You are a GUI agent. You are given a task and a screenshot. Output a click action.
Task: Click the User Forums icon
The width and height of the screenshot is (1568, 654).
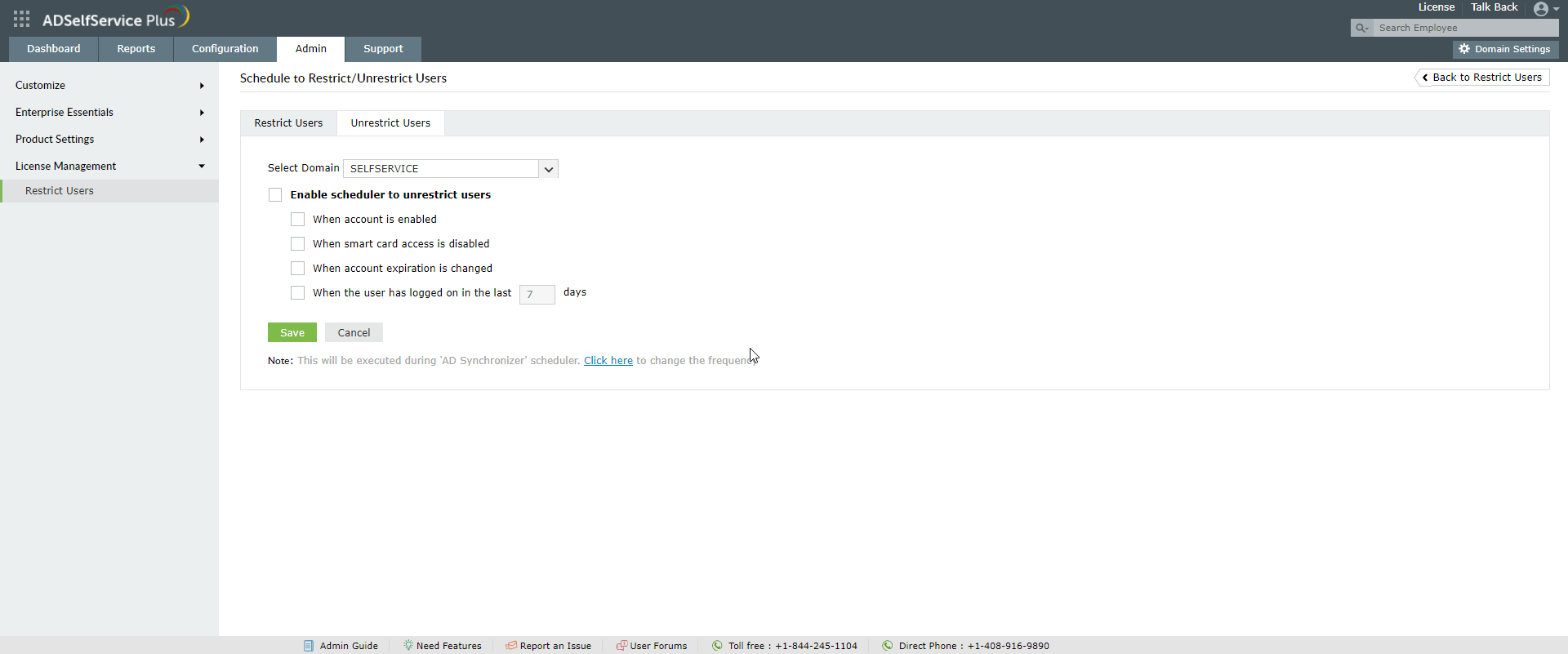(x=621, y=646)
